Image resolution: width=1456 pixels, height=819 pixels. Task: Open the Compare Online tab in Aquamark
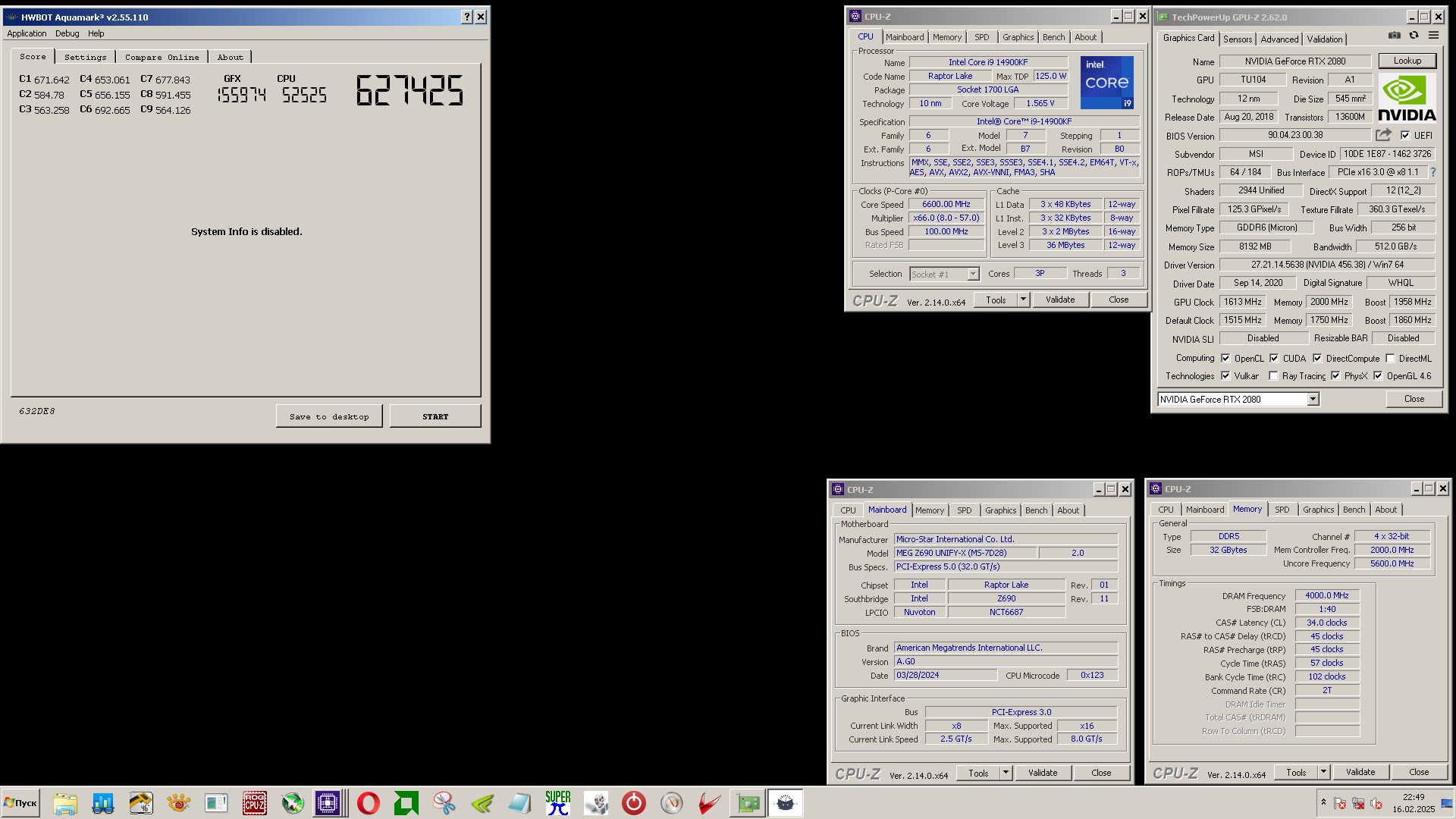tap(162, 58)
